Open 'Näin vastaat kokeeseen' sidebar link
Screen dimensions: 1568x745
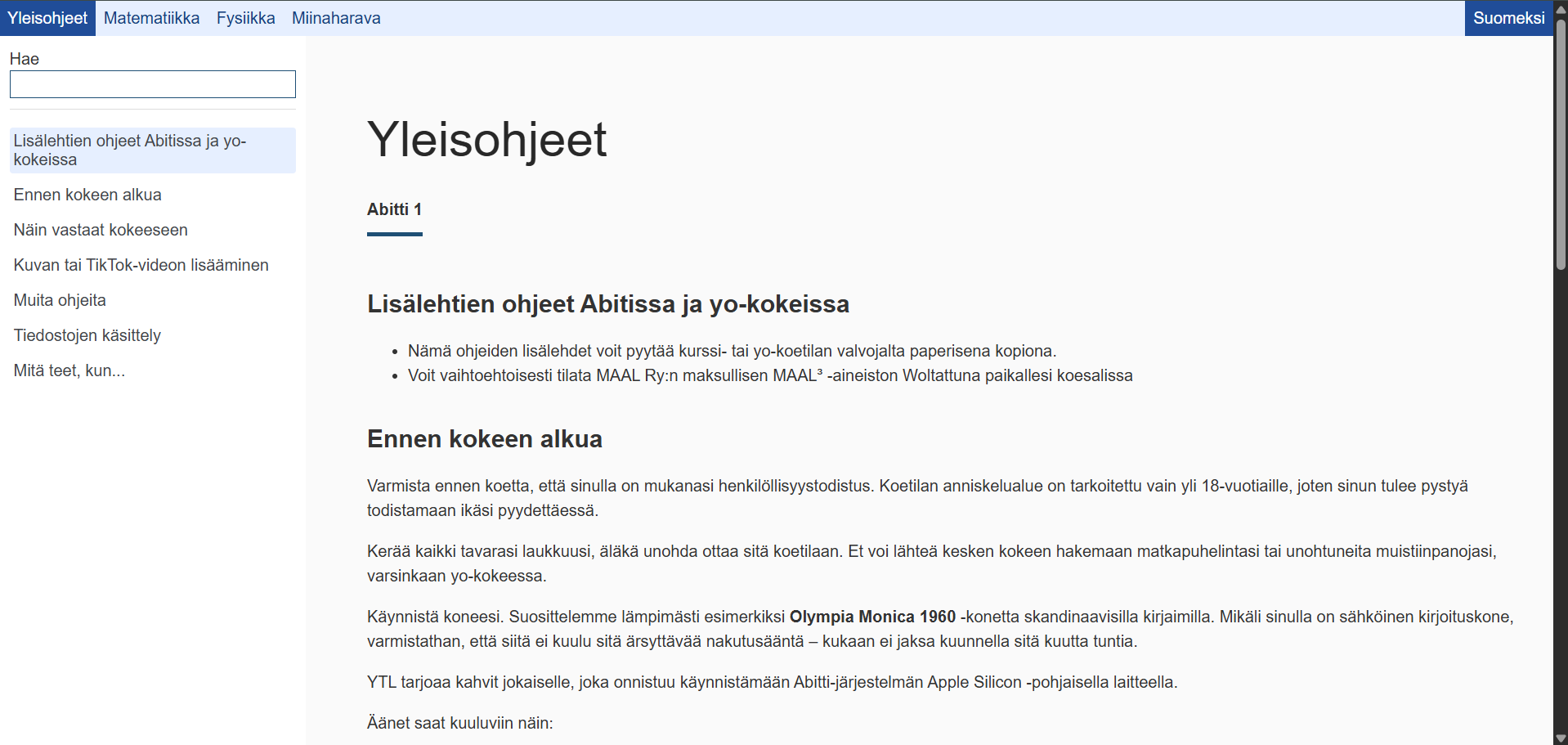(101, 230)
